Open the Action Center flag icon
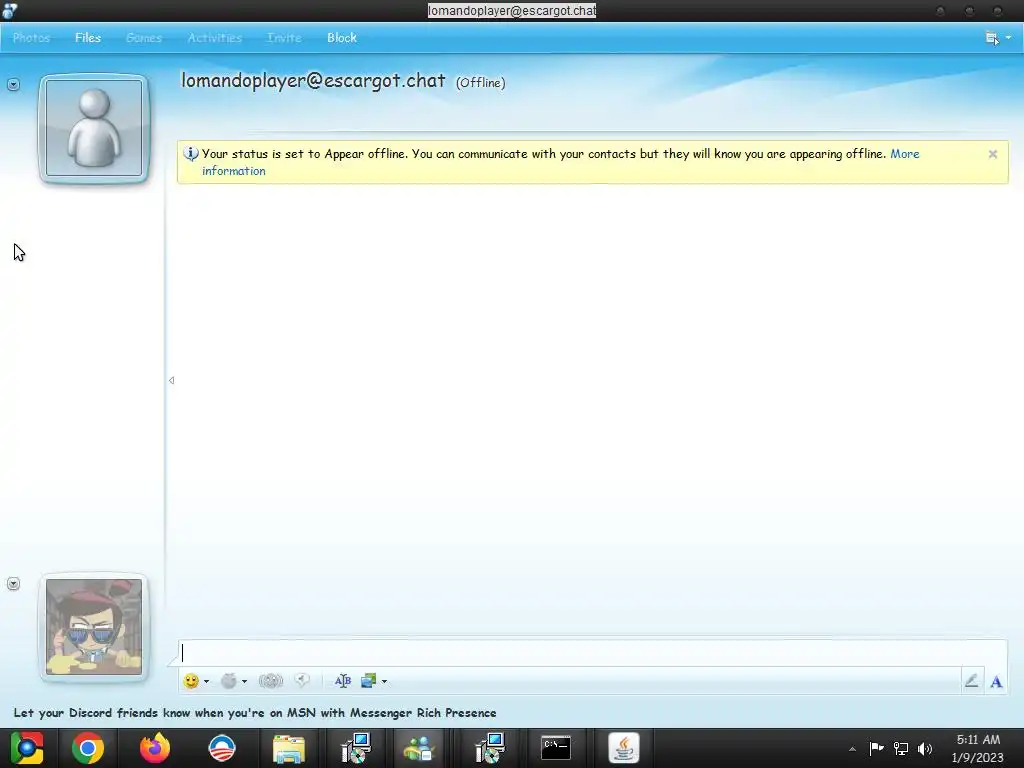 pyautogui.click(x=876, y=748)
